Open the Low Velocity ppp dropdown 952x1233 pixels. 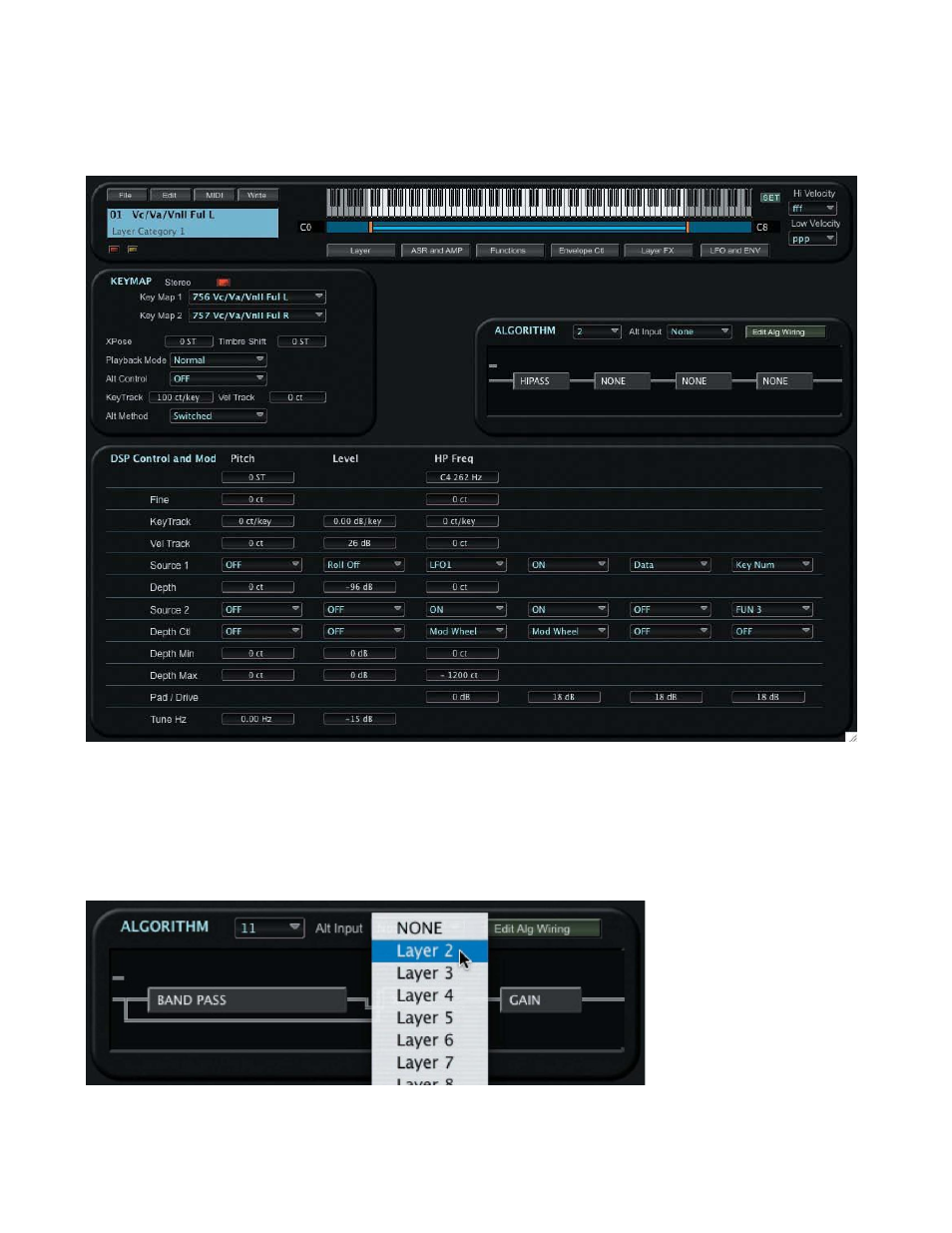click(x=812, y=239)
